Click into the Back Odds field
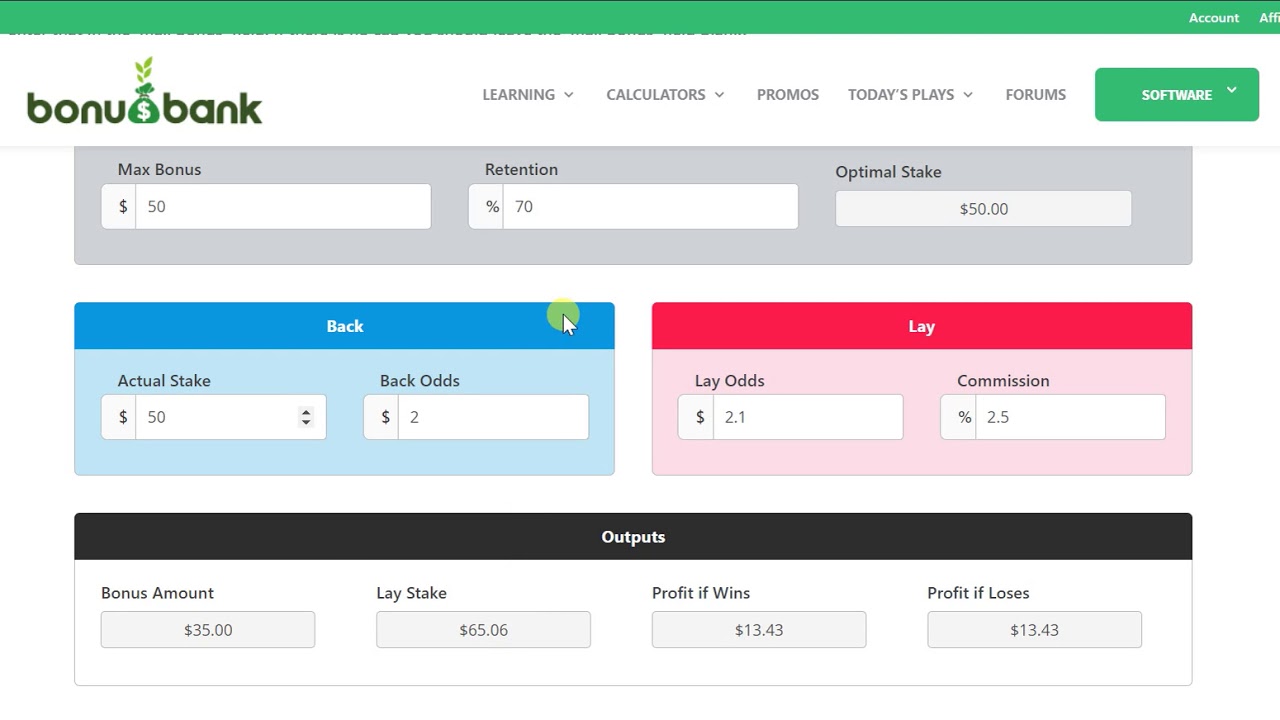 (493, 417)
